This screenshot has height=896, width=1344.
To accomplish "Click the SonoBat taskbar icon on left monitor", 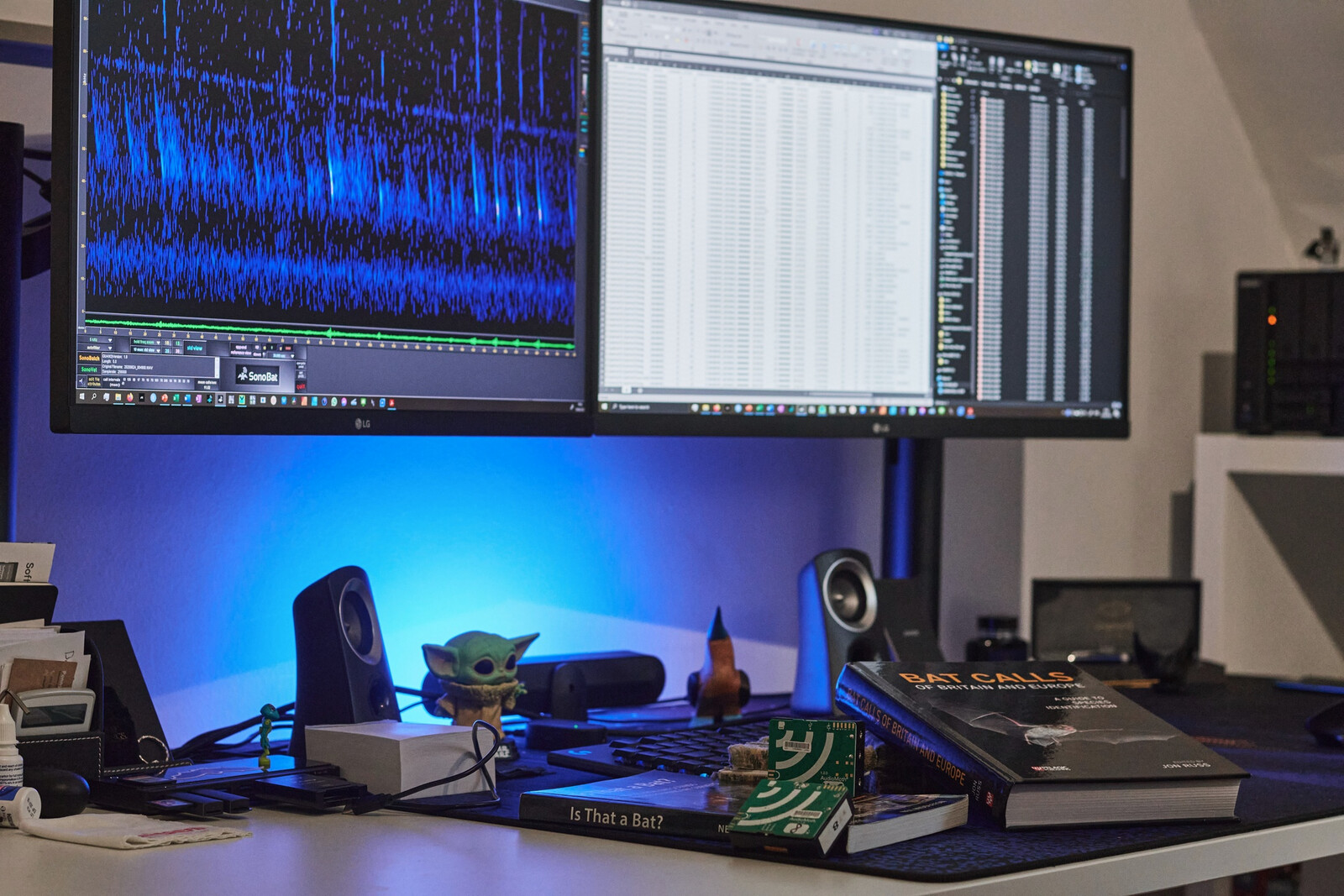I will coord(220,400).
